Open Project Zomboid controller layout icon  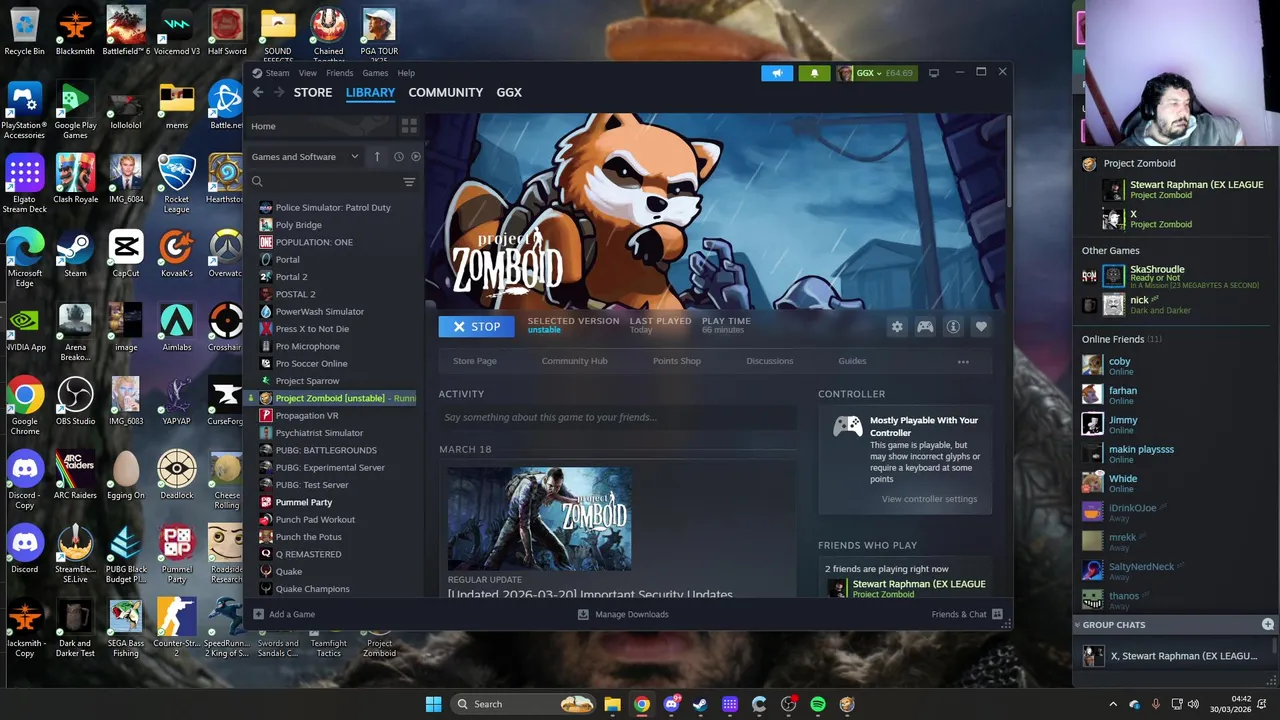point(925,327)
